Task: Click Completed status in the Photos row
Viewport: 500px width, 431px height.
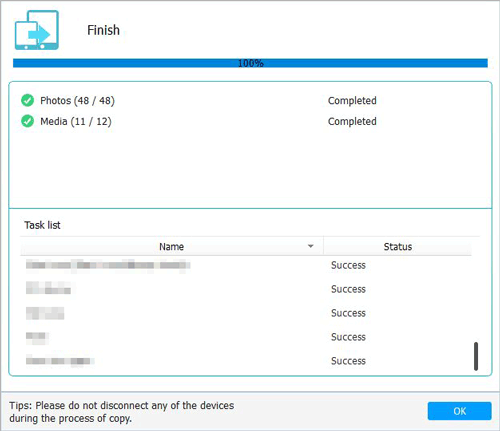Action: click(x=352, y=100)
